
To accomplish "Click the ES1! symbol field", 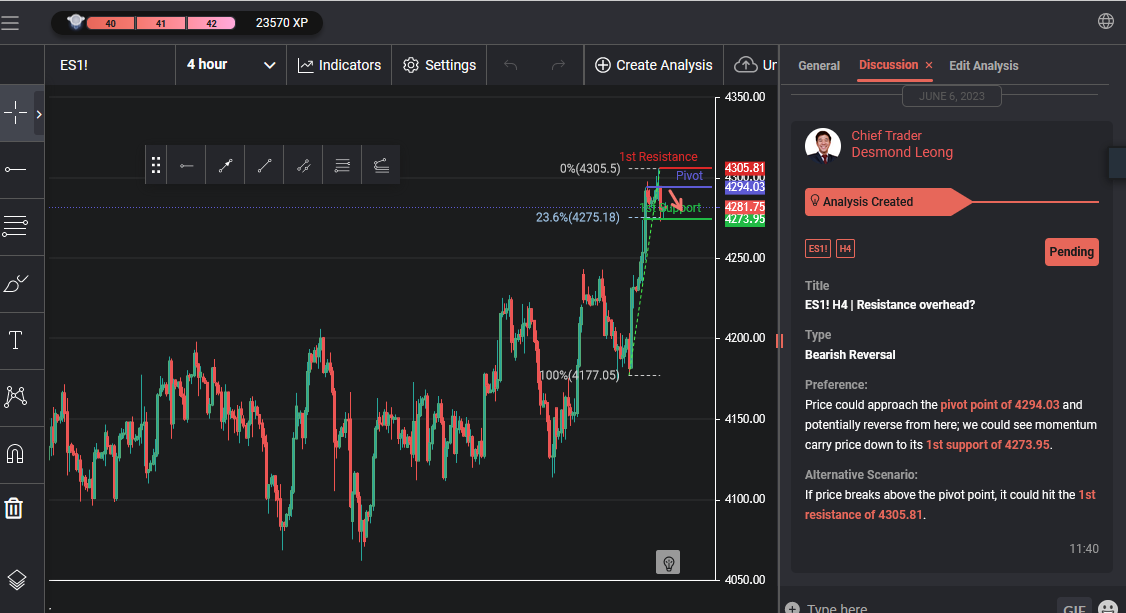I will pyautogui.click(x=110, y=65).
